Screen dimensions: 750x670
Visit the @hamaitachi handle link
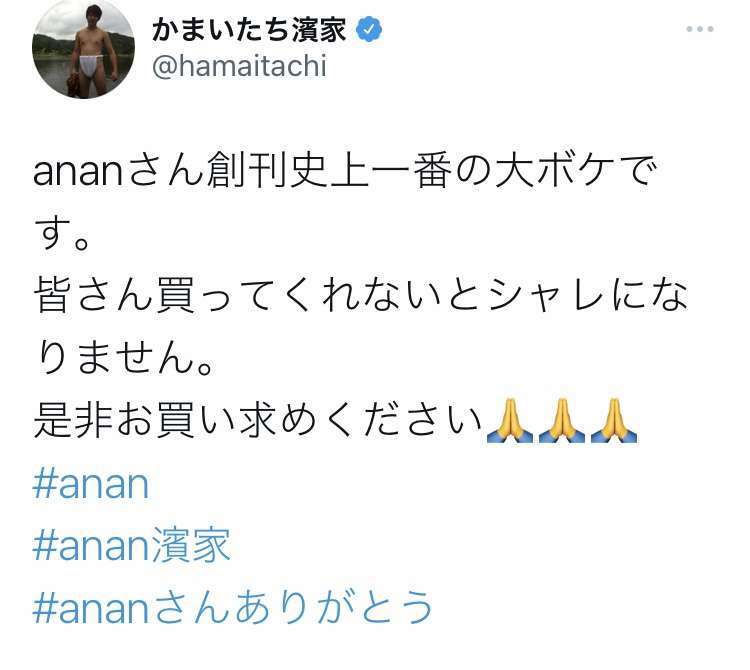click(239, 66)
